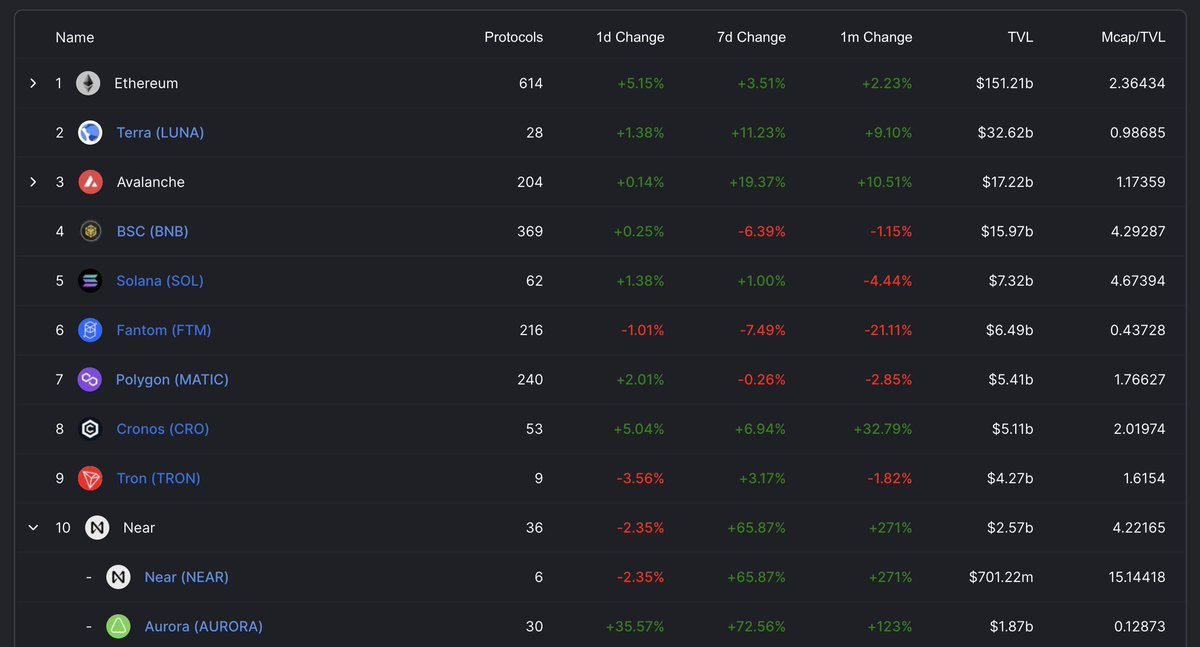Click the Cronos logo icon

pos(90,429)
